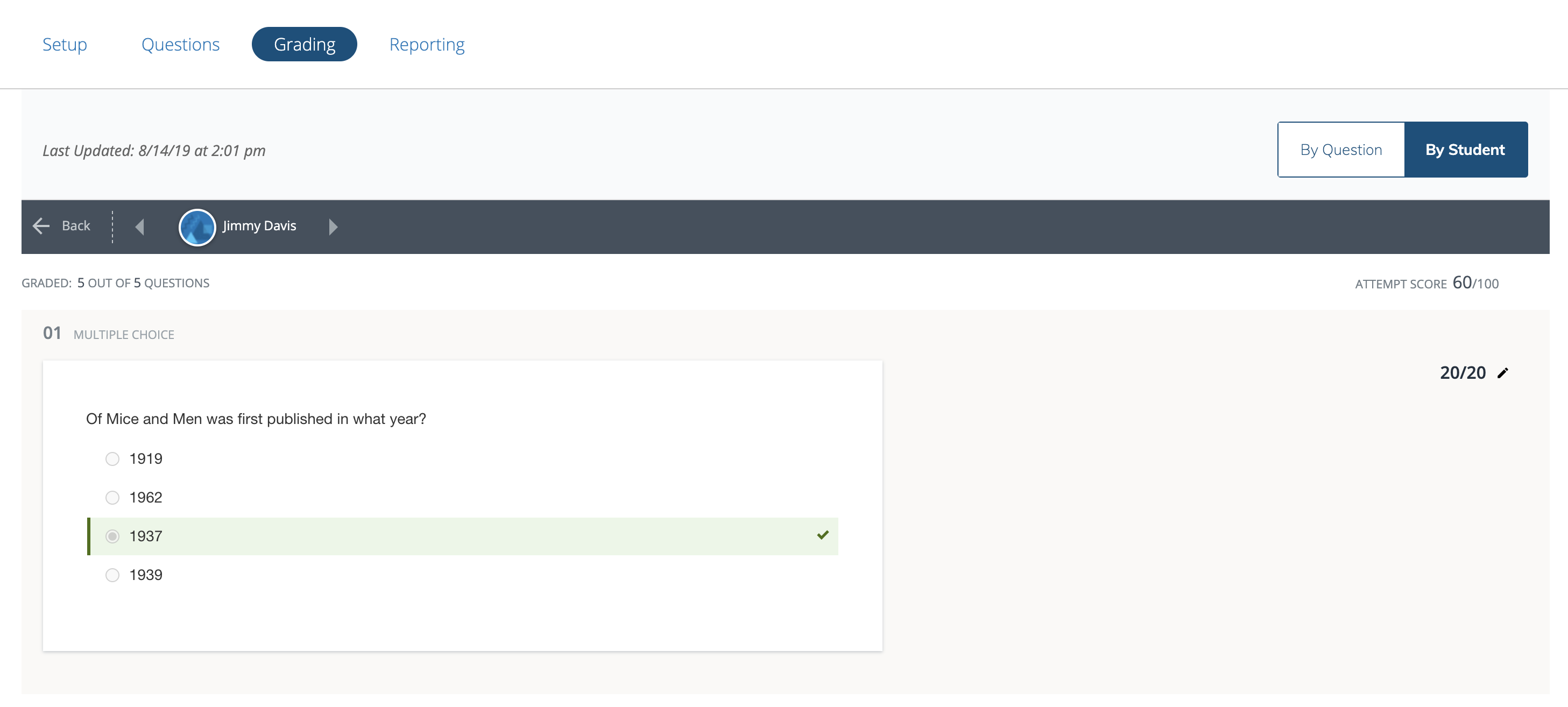Switch grading view to By Question
Image resolution: width=1568 pixels, height=707 pixels.
coord(1341,150)
